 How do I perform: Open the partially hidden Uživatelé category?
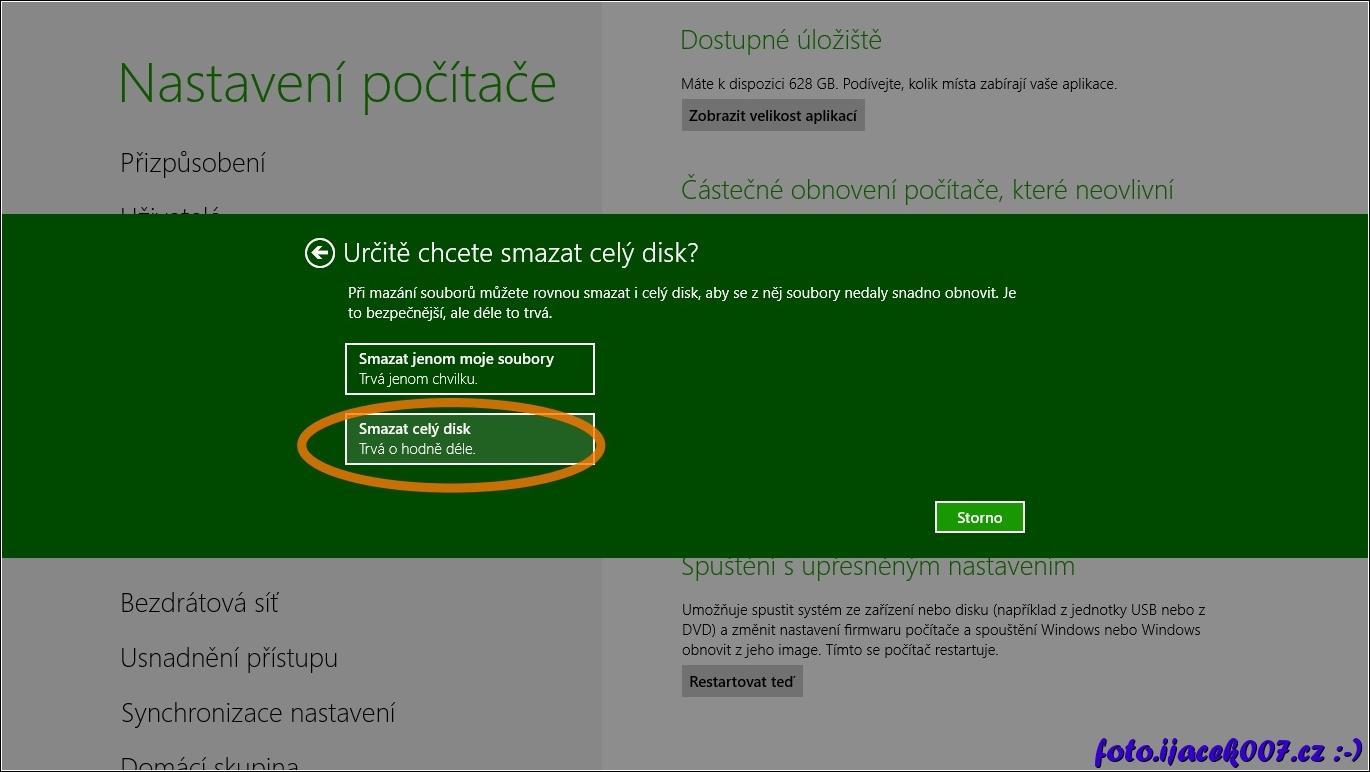click(x=170, y=210)
